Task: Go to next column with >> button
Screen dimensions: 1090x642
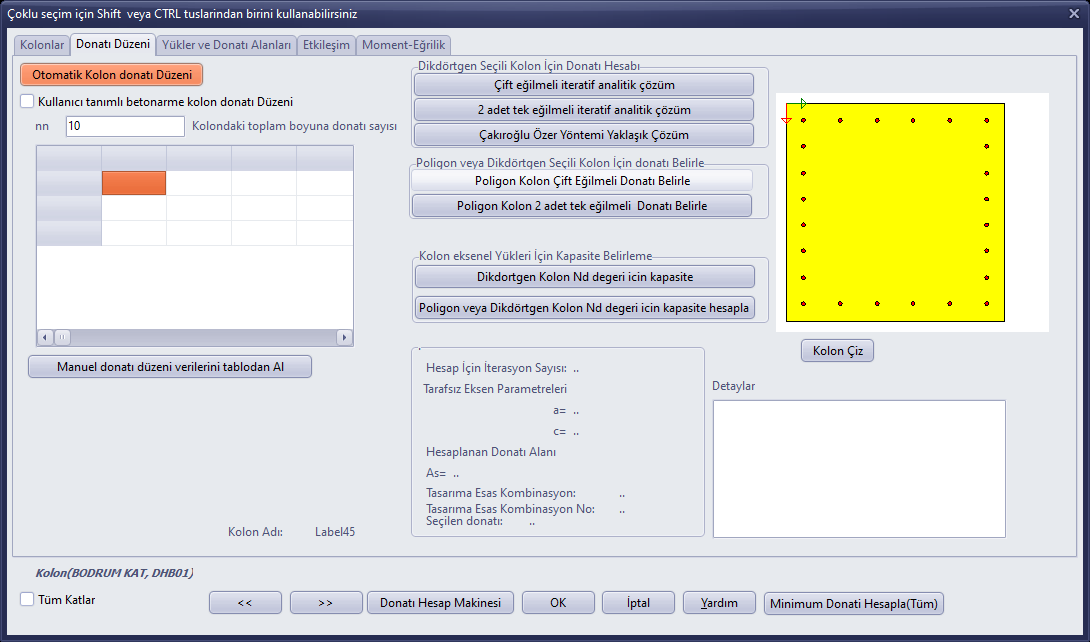Action: [x=326, y=603]
